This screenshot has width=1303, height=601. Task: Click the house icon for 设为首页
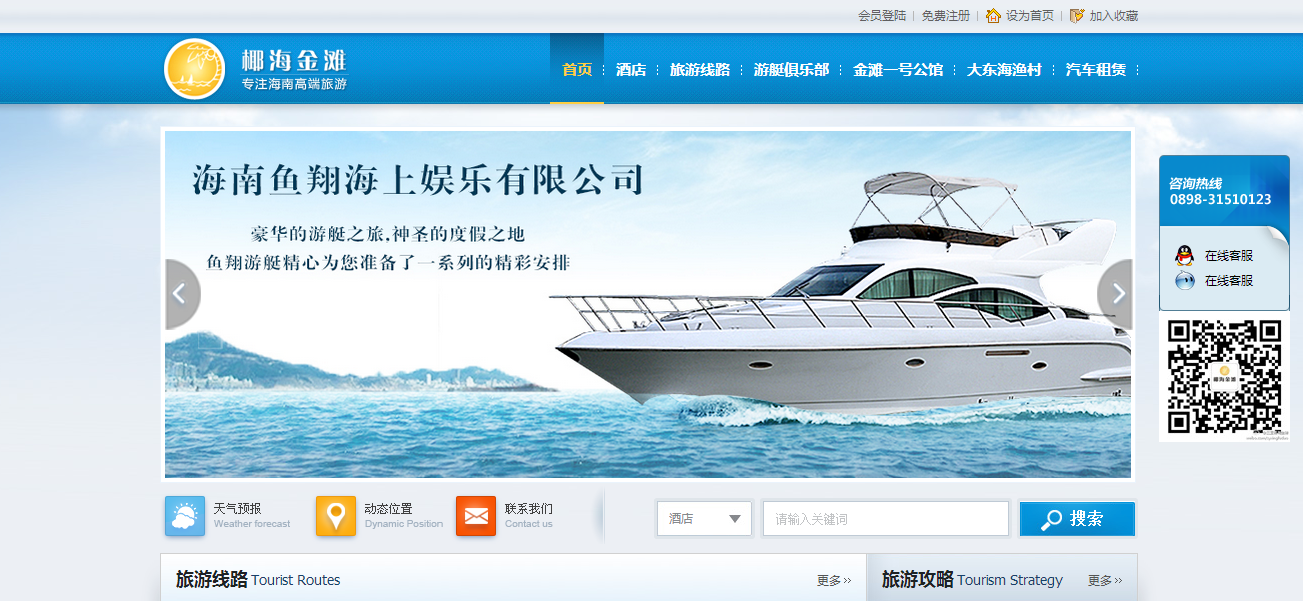[993, 16]
